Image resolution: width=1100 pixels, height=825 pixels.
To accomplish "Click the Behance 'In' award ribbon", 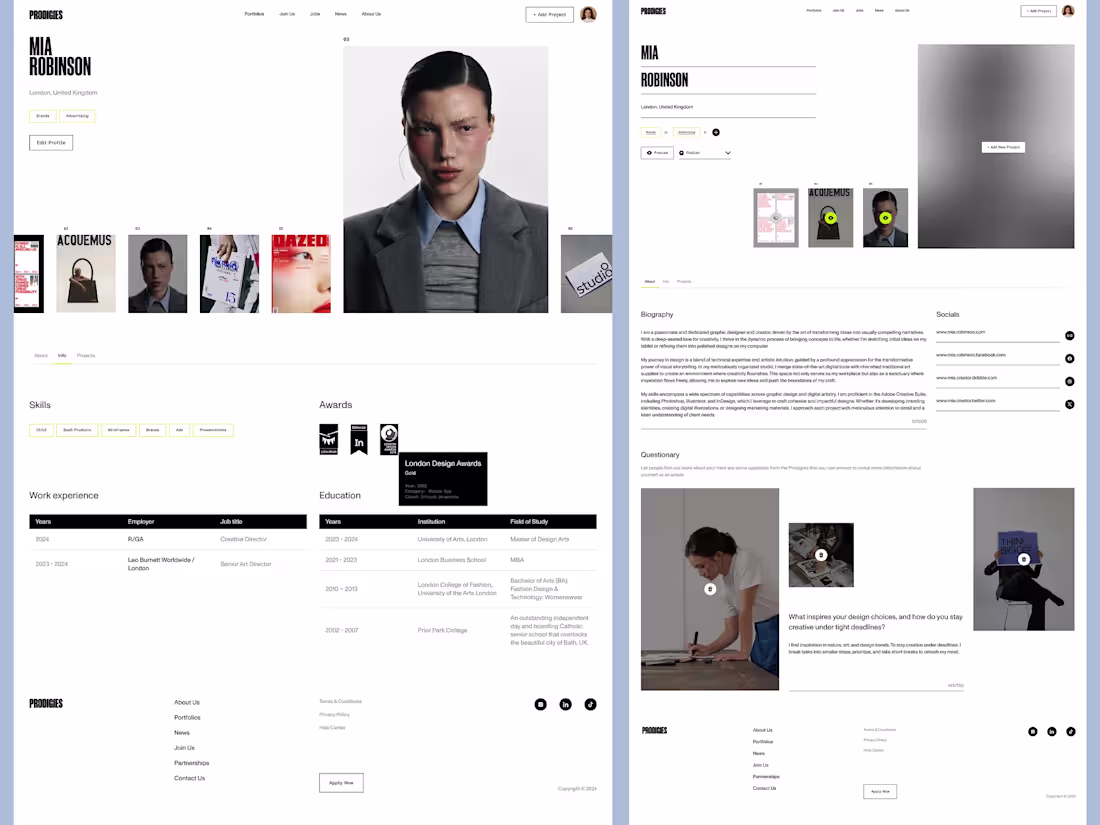I will pos(359,439).
